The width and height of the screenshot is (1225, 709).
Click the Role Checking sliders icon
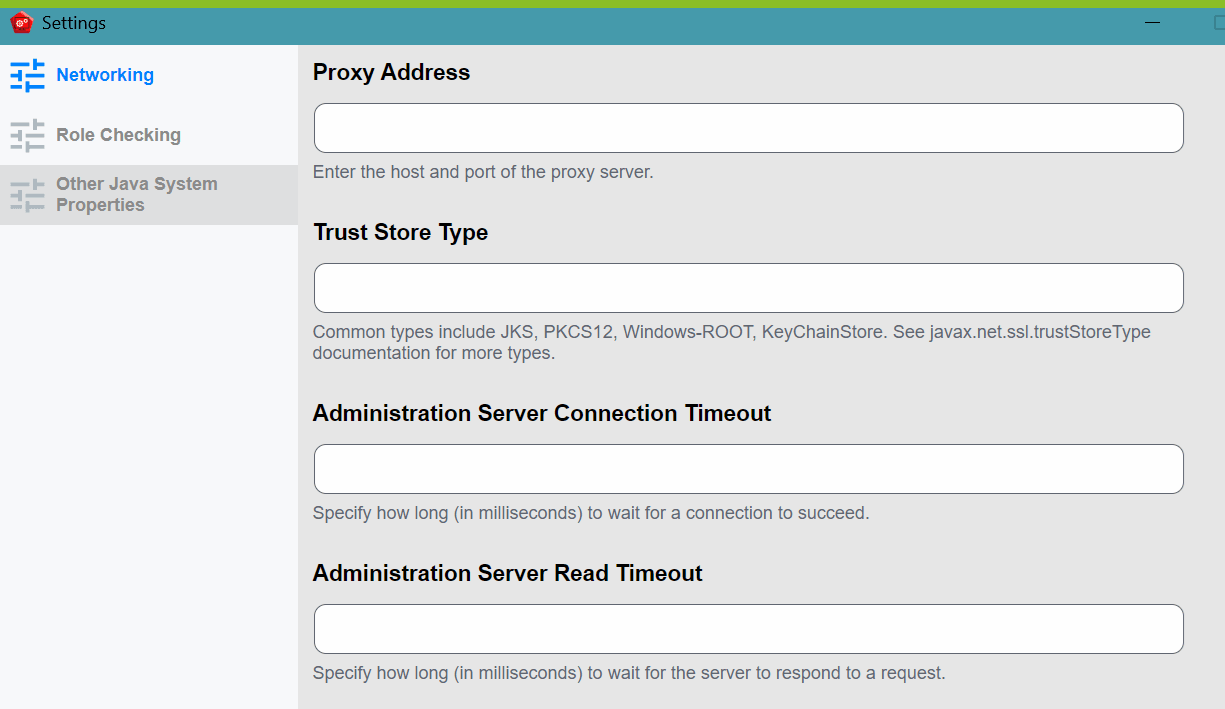(x=27, y=135)
